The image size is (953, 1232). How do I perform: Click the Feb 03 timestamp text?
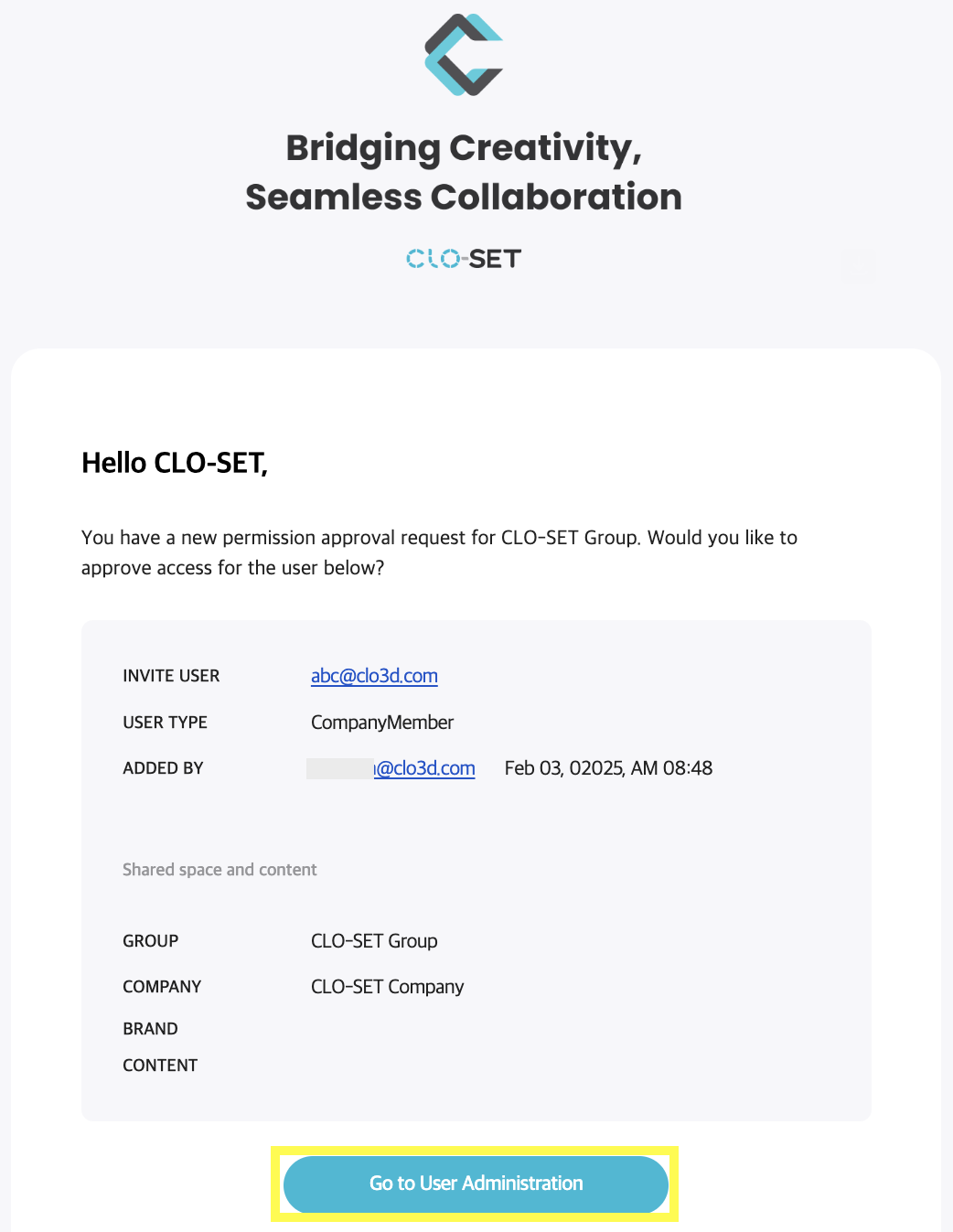pos(608,768)
